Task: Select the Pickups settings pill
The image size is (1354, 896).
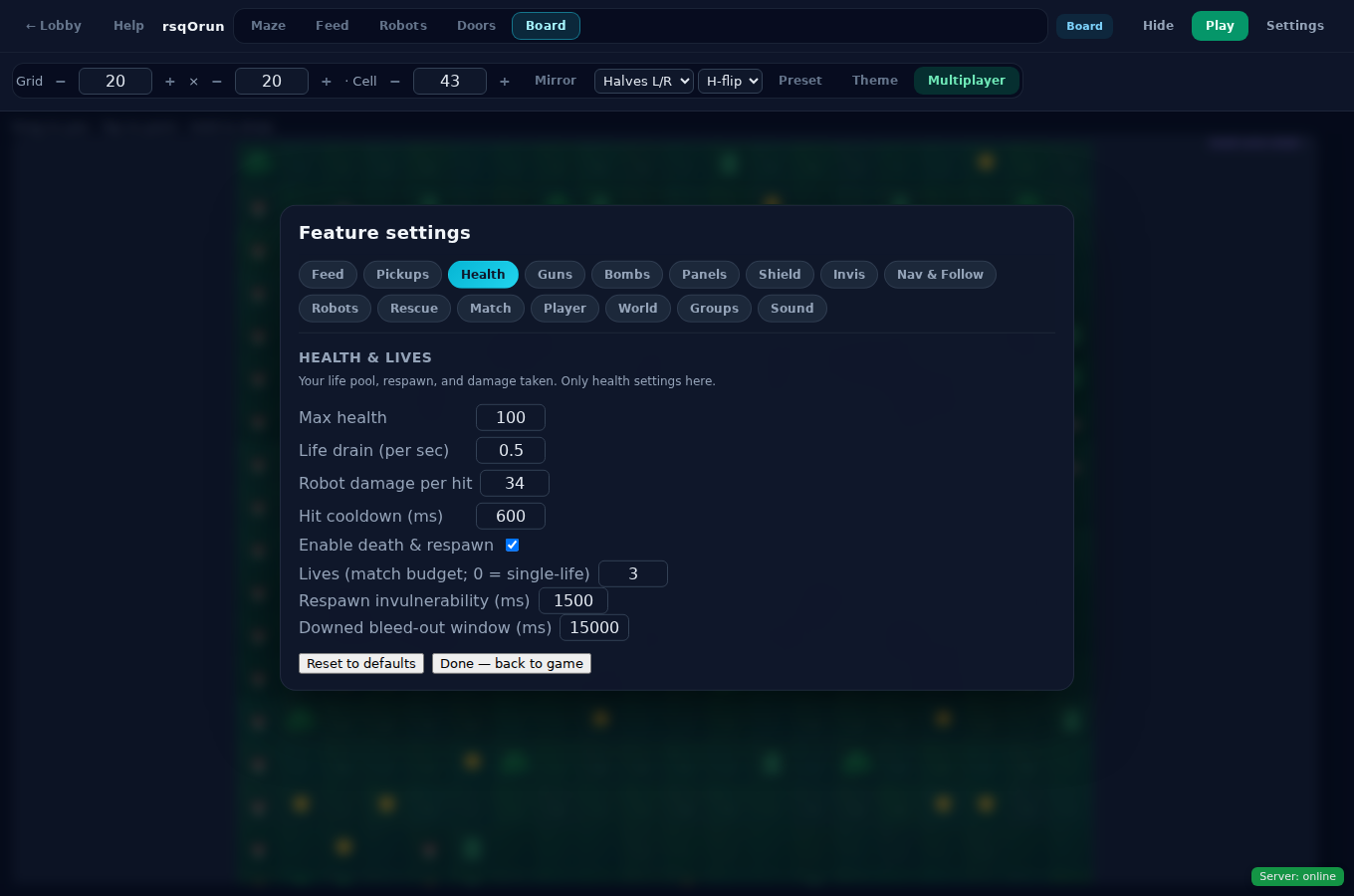Action: [x=402, y=275]
